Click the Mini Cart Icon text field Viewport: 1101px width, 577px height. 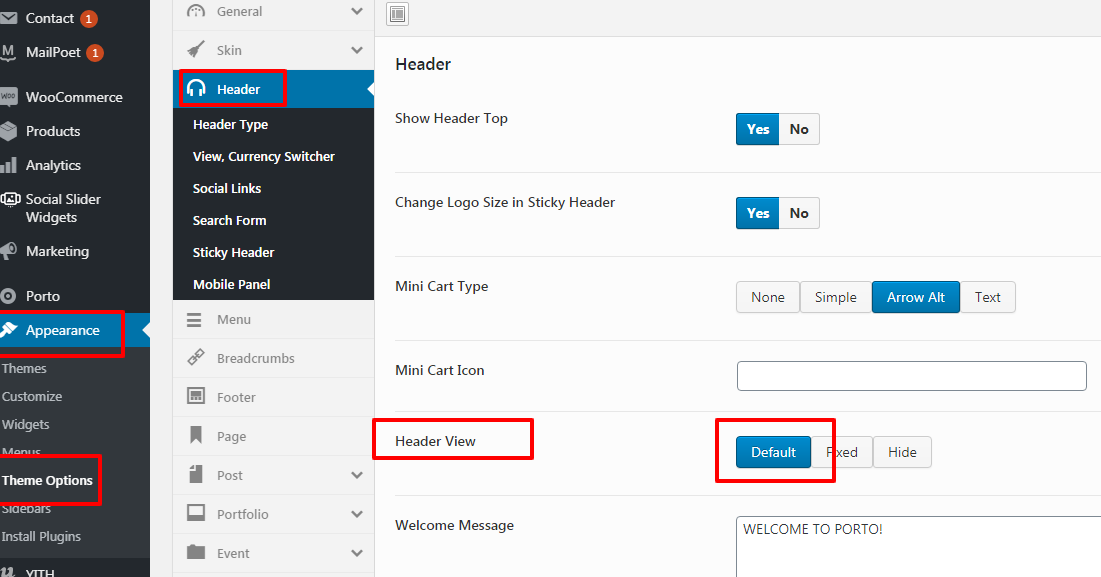tap(911, 376)
